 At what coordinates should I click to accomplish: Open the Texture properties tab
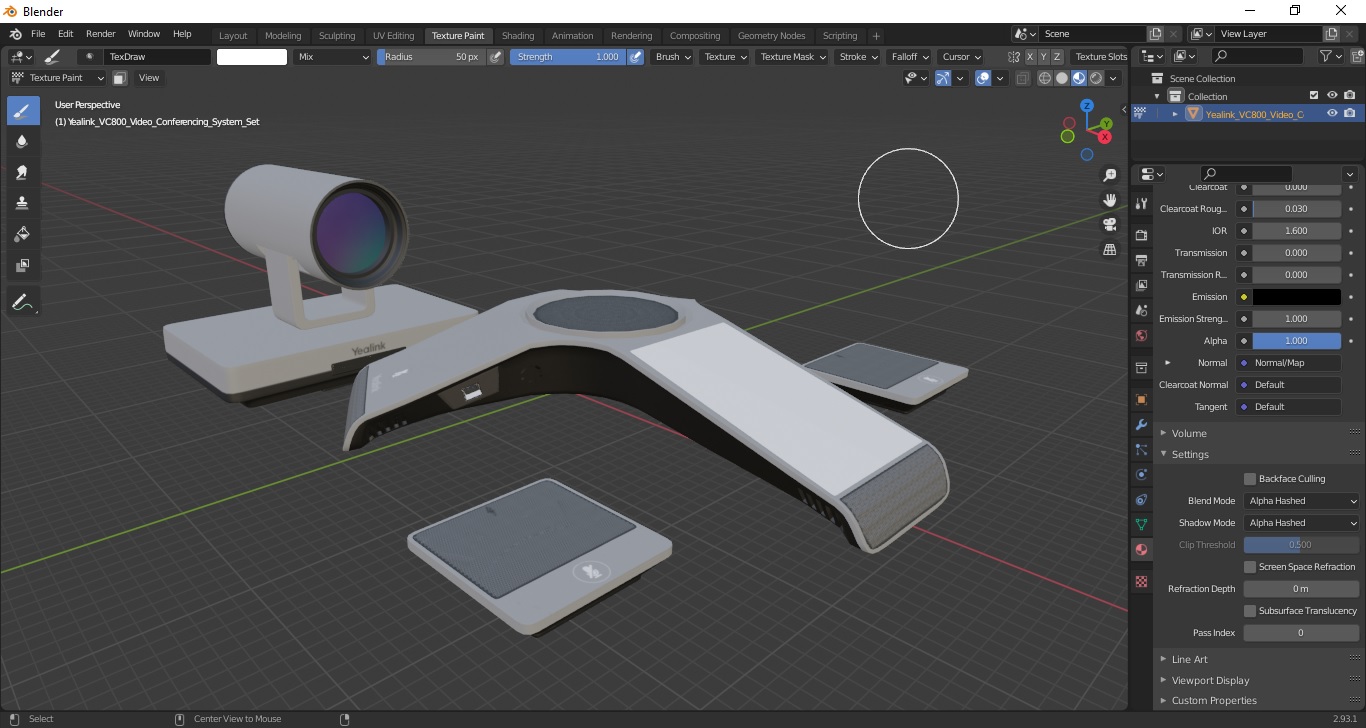pos(1141,581)
